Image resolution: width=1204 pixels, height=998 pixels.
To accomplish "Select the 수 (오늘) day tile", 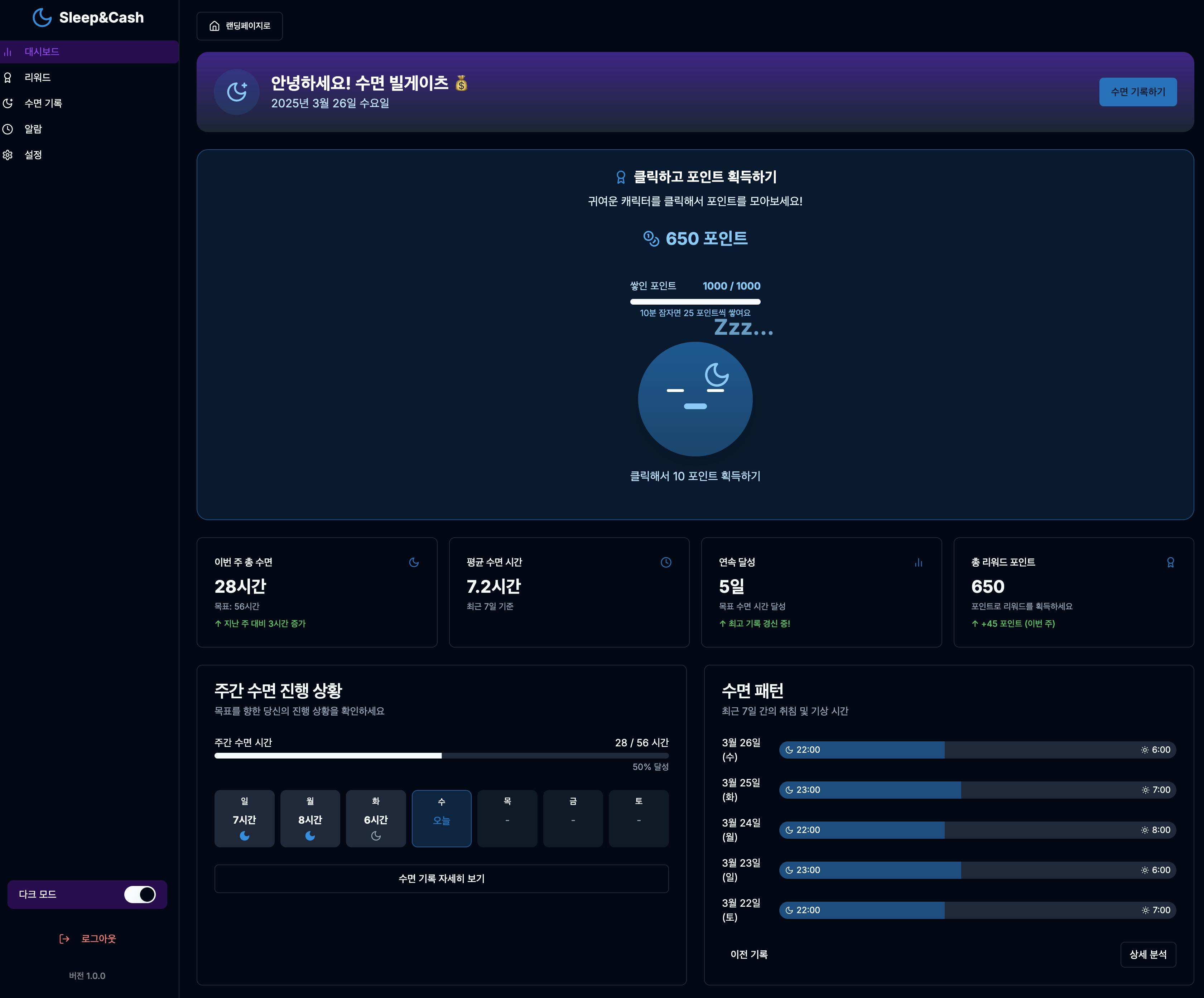I will click(442, 818).
